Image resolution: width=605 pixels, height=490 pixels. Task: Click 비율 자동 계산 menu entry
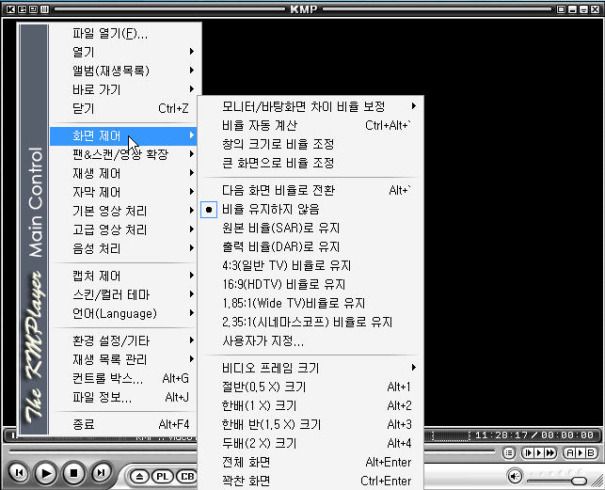coord(311,125)
